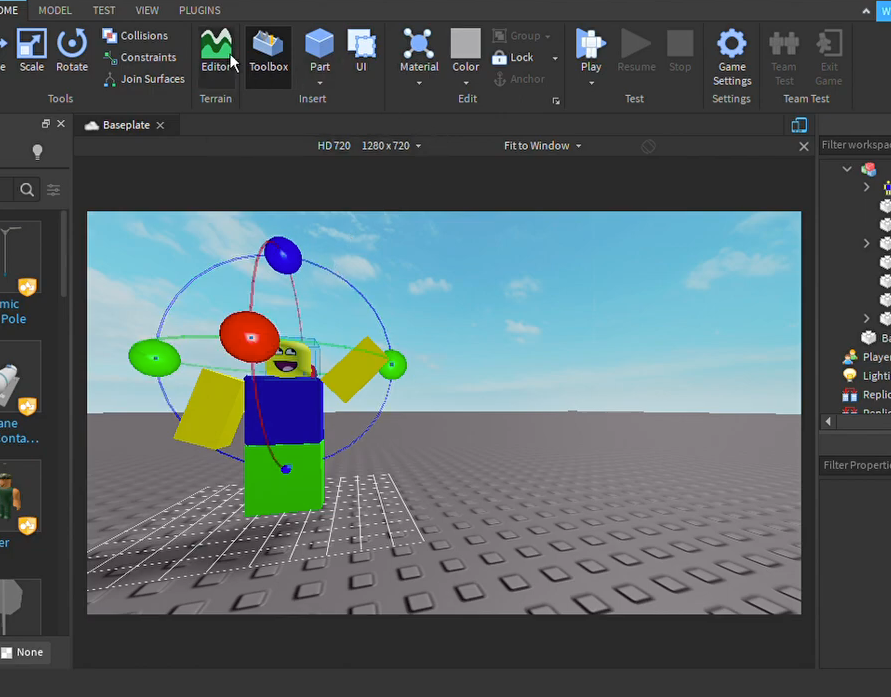Toggle Join Surfaces option
This screenshot has height=697, width=891.
pyautogui.click(x=144, y=78)
